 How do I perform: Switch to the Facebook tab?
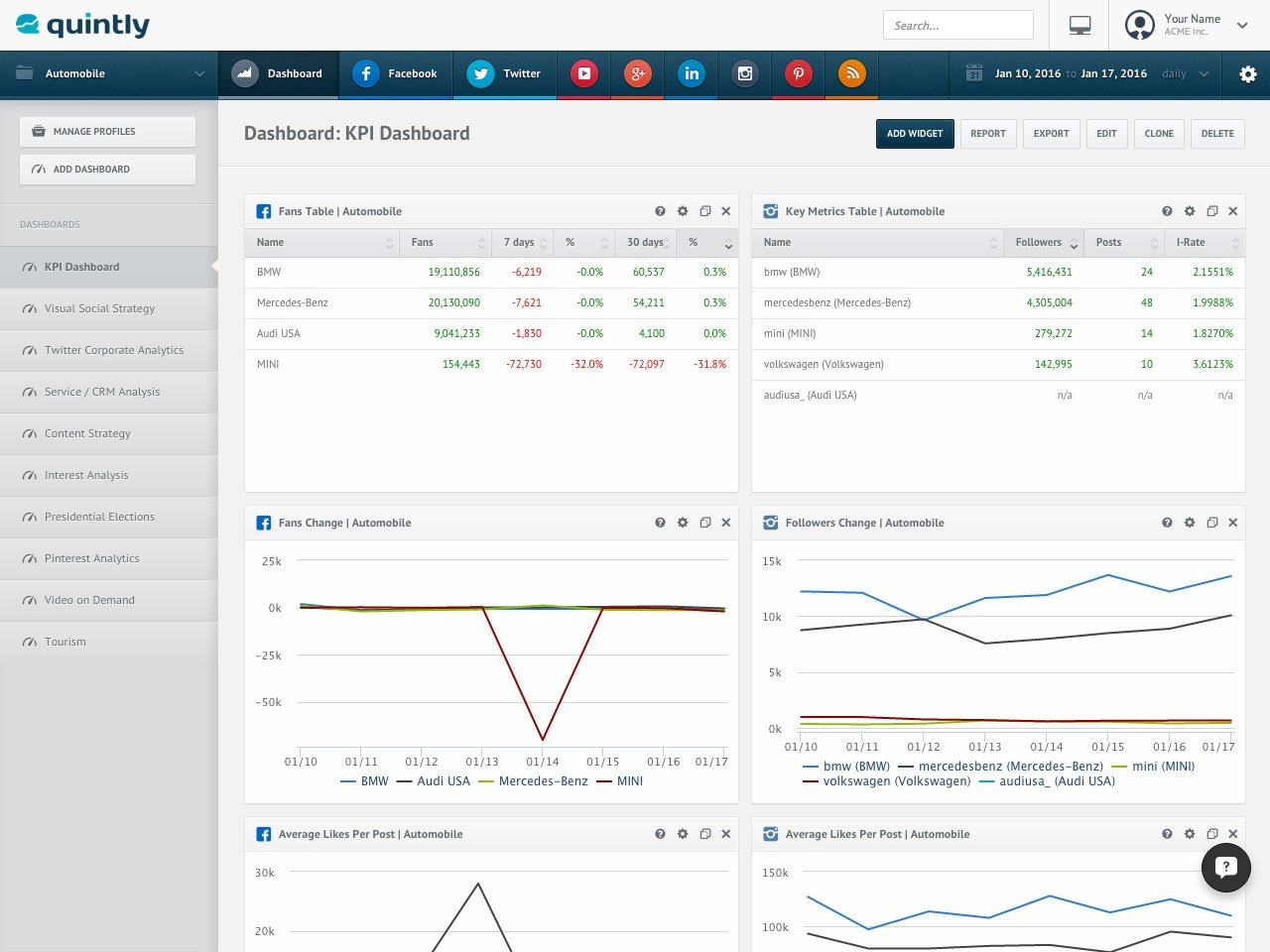pos(395,74)
